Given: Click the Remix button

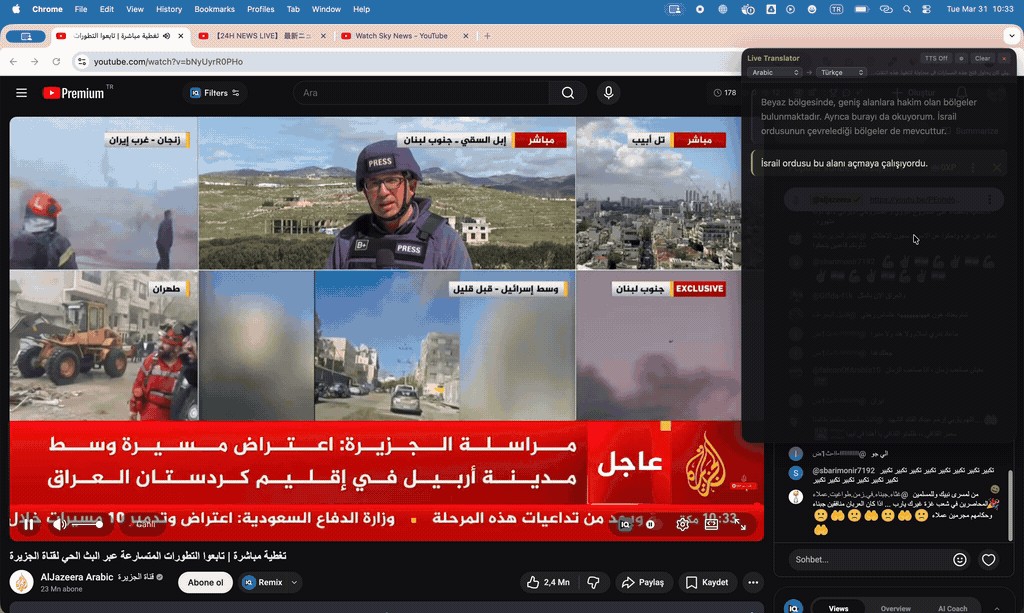Looking at the screenshot, I should pyautogui.click(x=263, y=582).
